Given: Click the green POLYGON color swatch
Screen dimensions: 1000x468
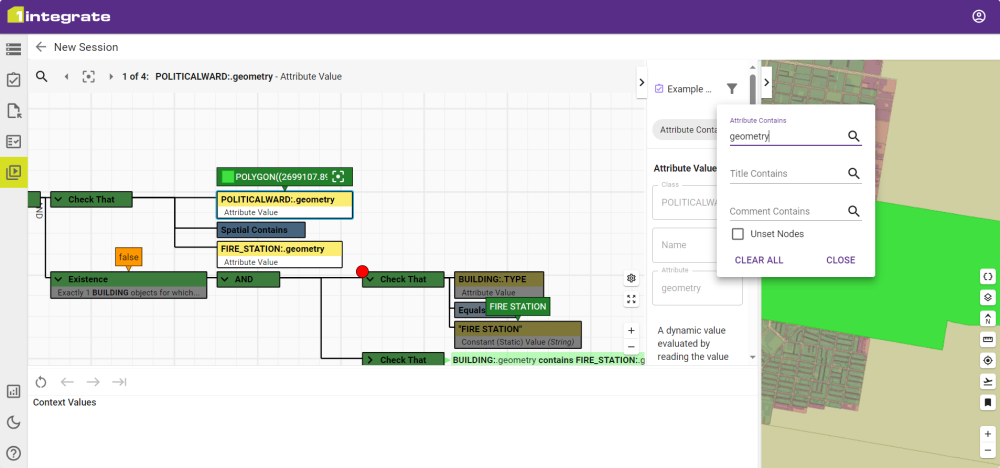Looking at the screenshot, I should click(227, 177).
